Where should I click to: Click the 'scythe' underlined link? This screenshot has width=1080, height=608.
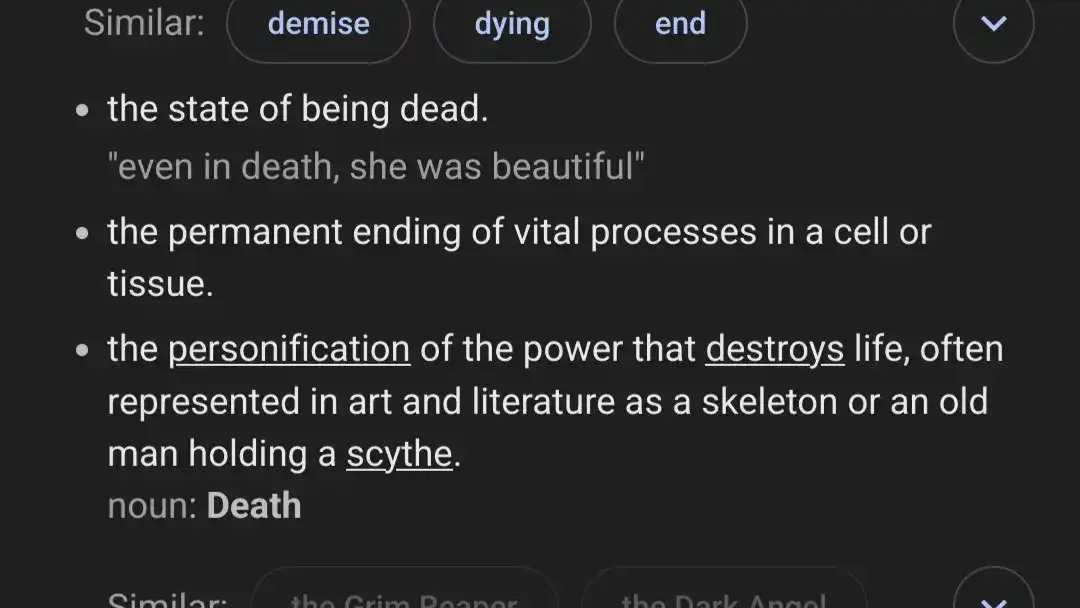[399, 454]
